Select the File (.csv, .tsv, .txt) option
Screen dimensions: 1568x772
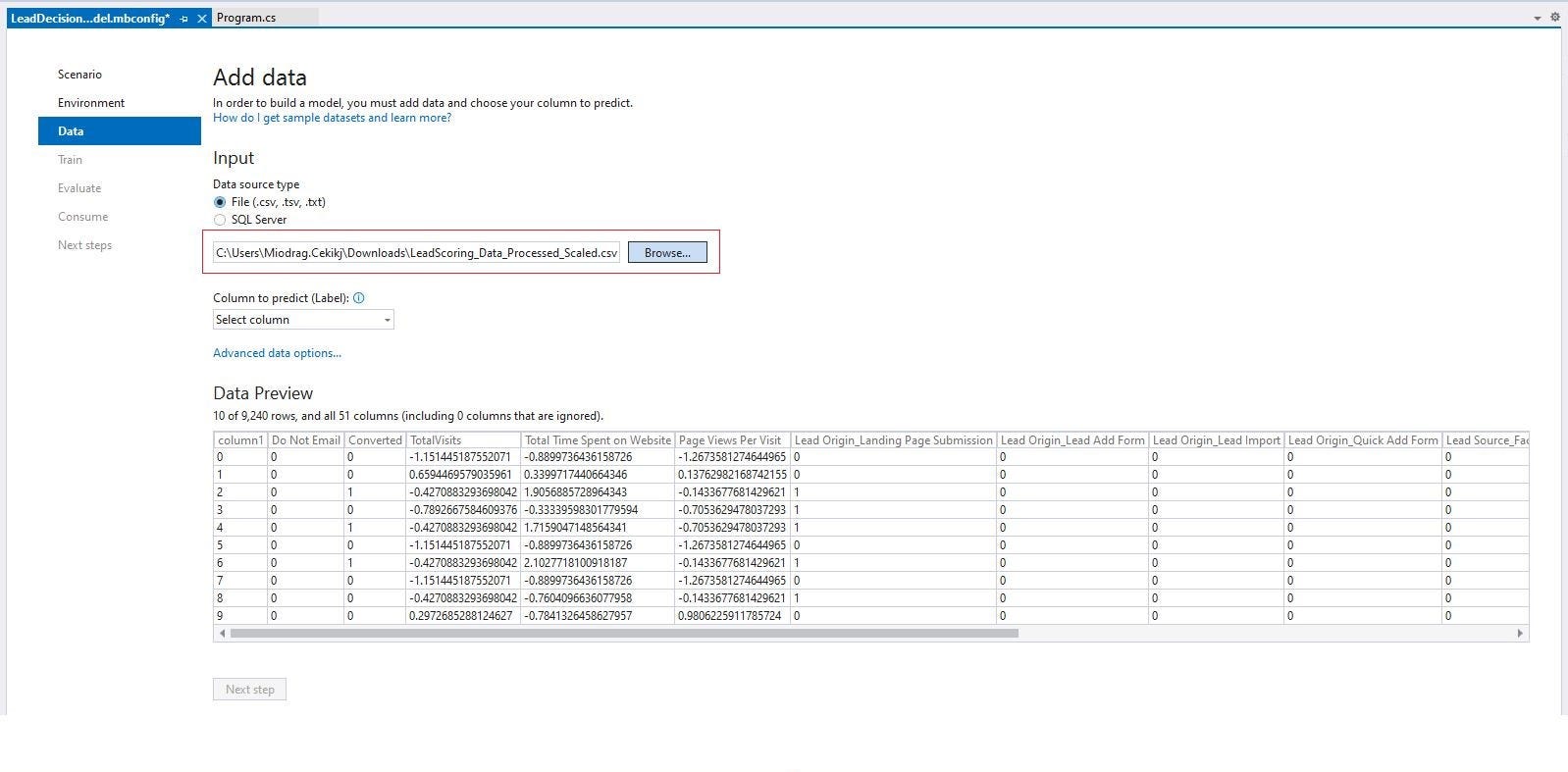tap(220, 202)
